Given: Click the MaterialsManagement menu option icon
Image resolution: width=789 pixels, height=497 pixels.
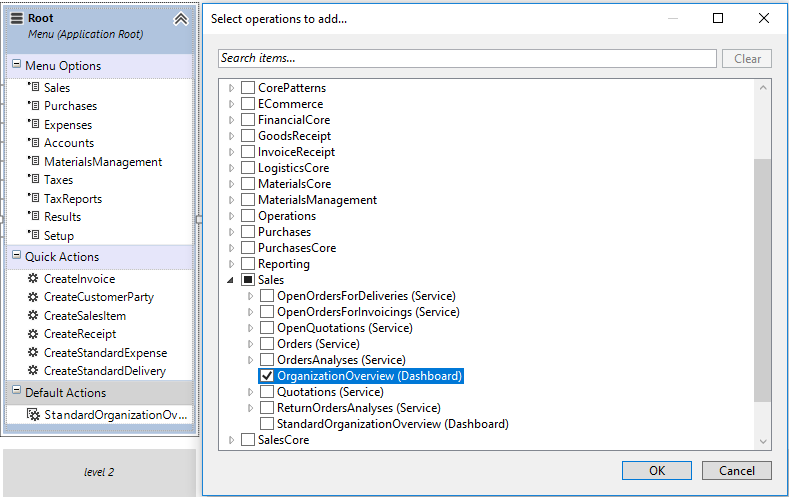Looking at the screenshot, I should point(34,161).
